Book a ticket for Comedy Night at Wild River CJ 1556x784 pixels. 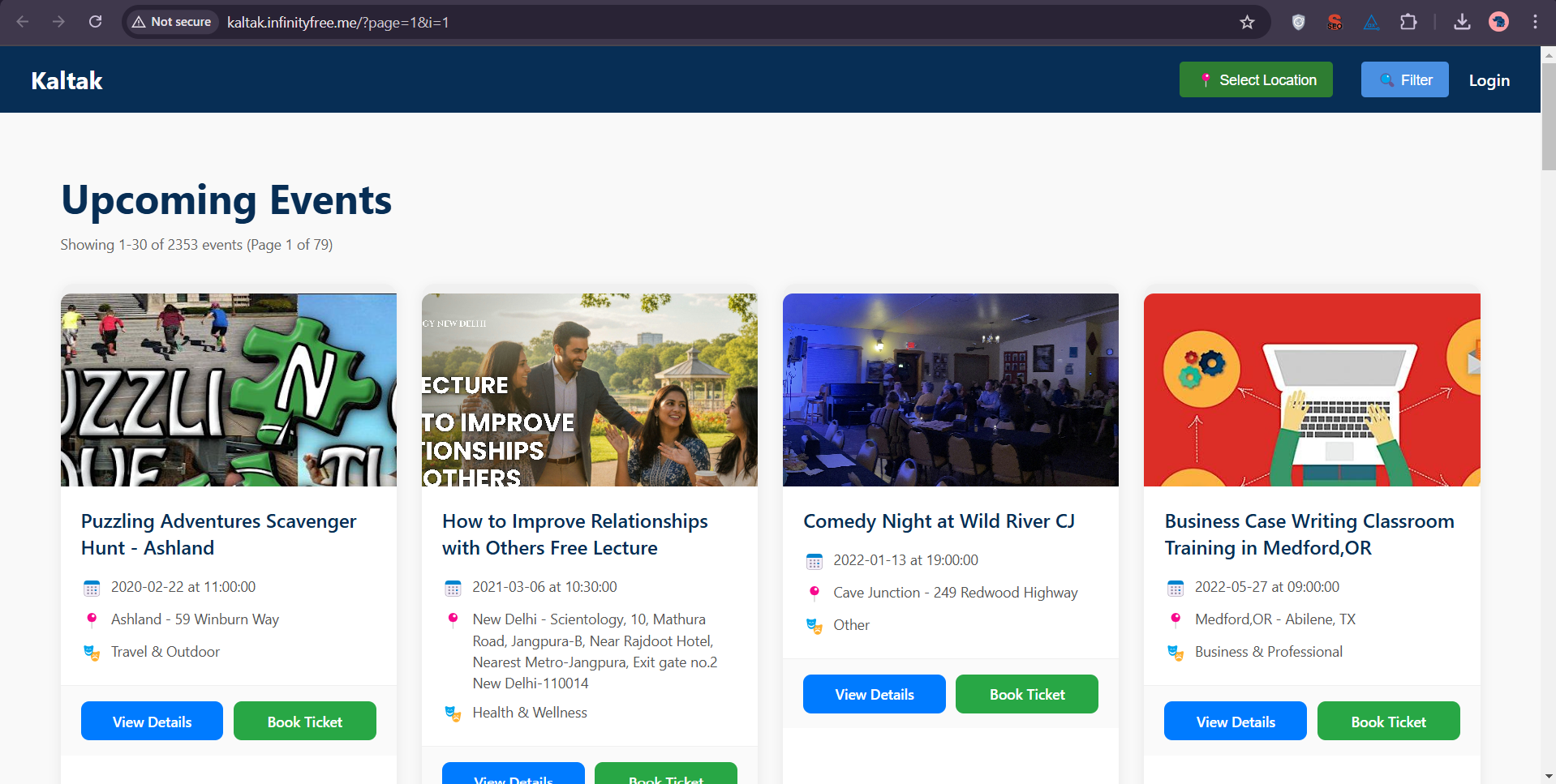pos(1026,694)
